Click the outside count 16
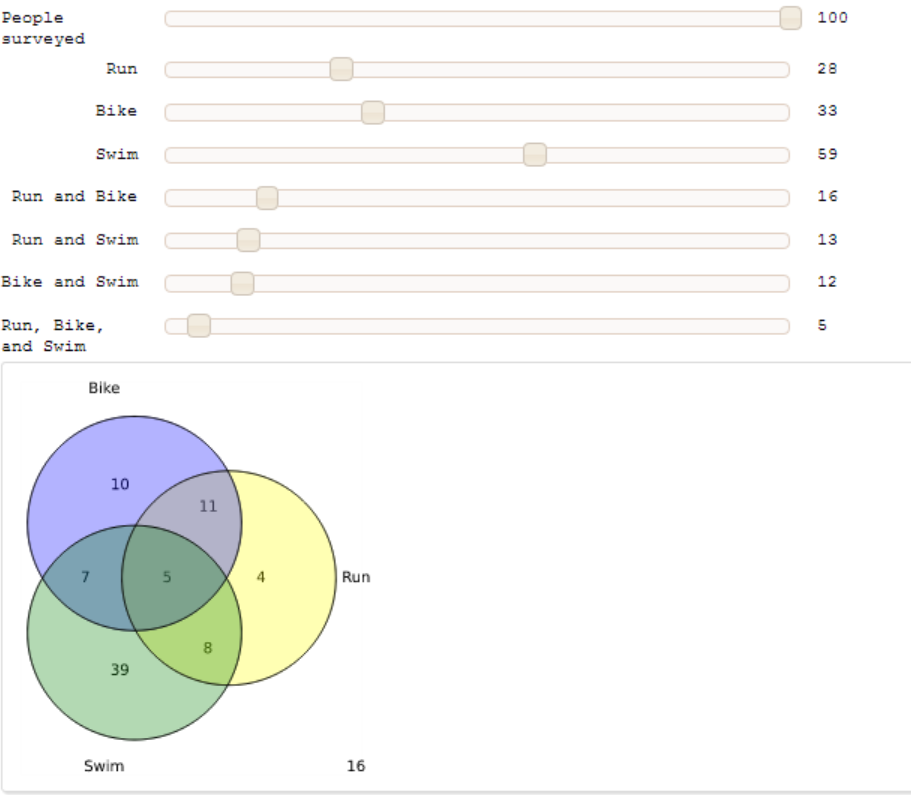911x795 pixels. tap(356, 766)
